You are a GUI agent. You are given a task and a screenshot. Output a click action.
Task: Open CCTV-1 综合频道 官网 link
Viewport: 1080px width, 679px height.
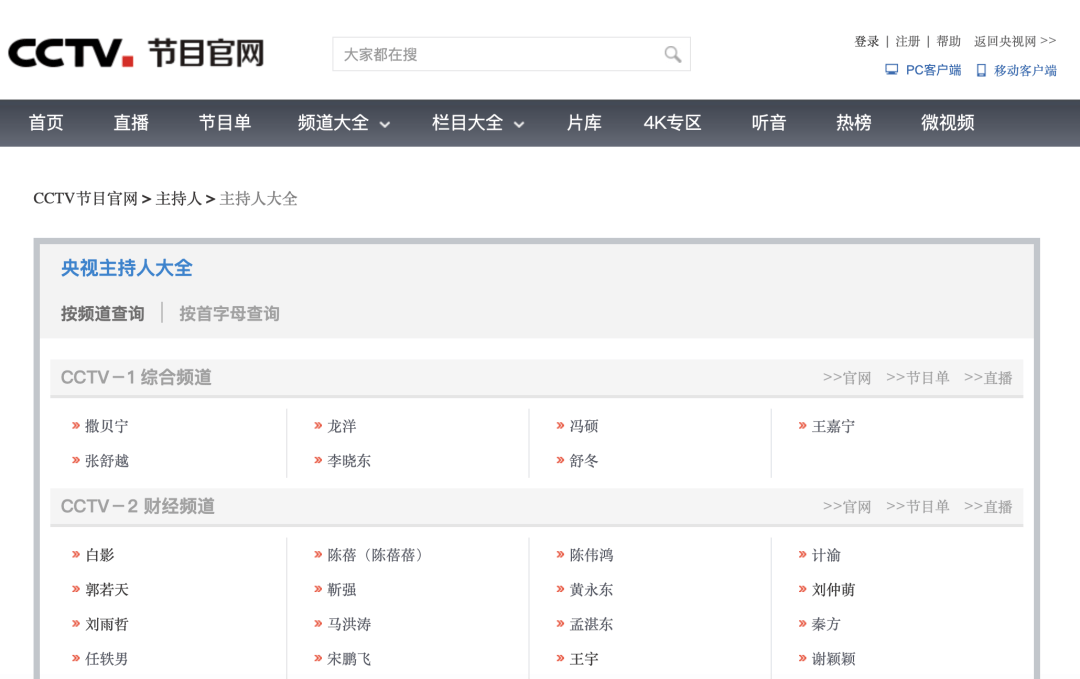[845, 377]
